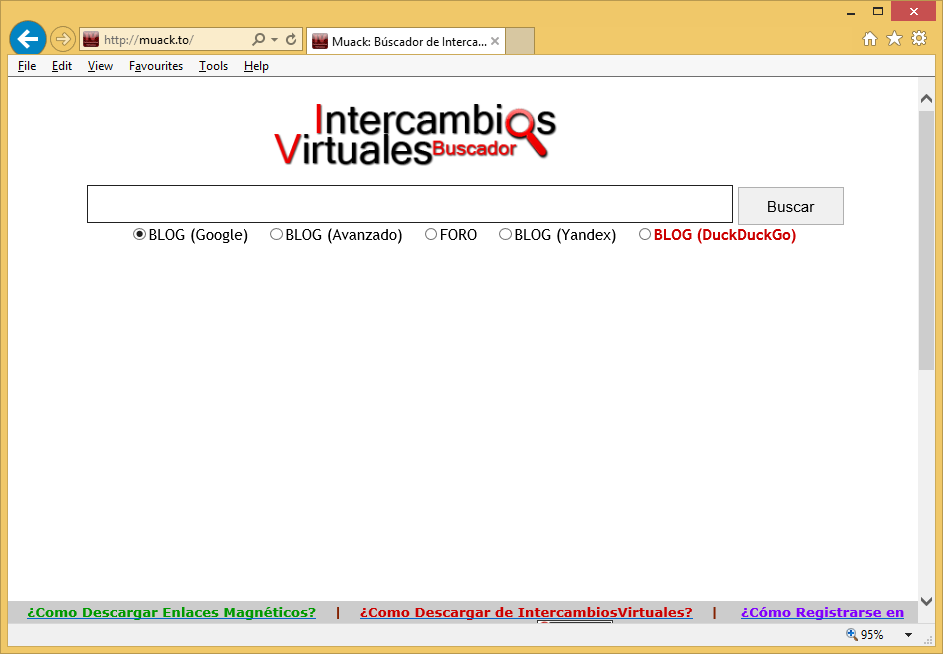Screen dimensions: 943x654
Task: Close the Muack tab
Action: coord(495,41)
